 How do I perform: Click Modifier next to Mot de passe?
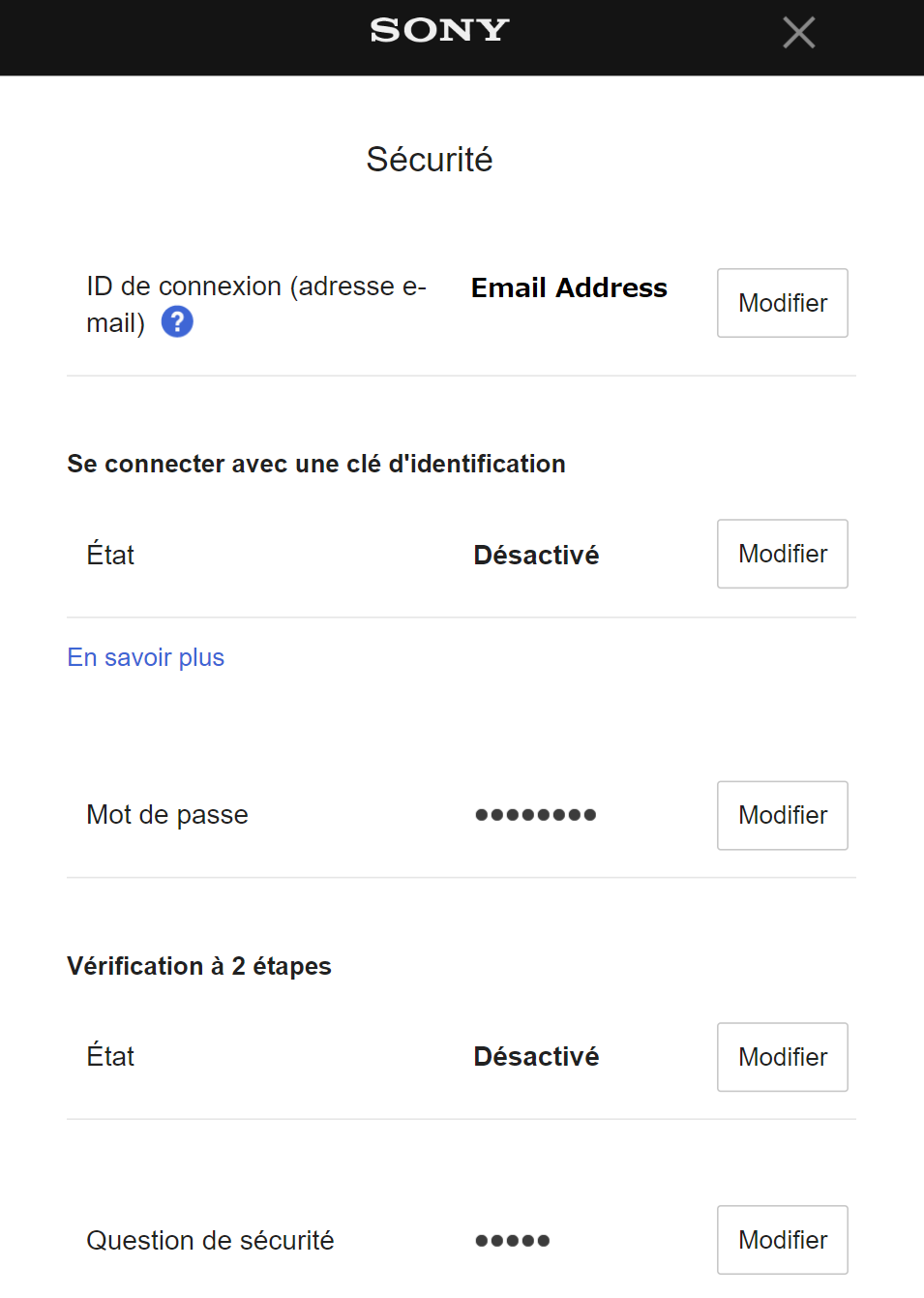(782, 815)
